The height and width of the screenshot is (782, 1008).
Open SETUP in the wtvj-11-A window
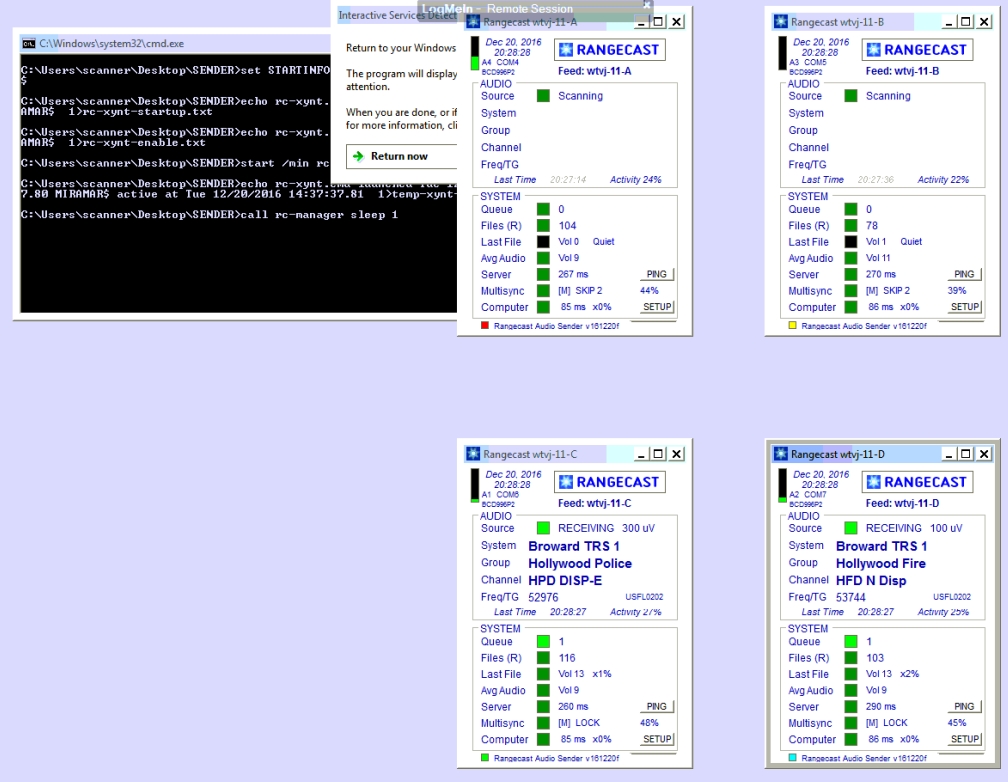pyautogui.click(x=657, y=307)
